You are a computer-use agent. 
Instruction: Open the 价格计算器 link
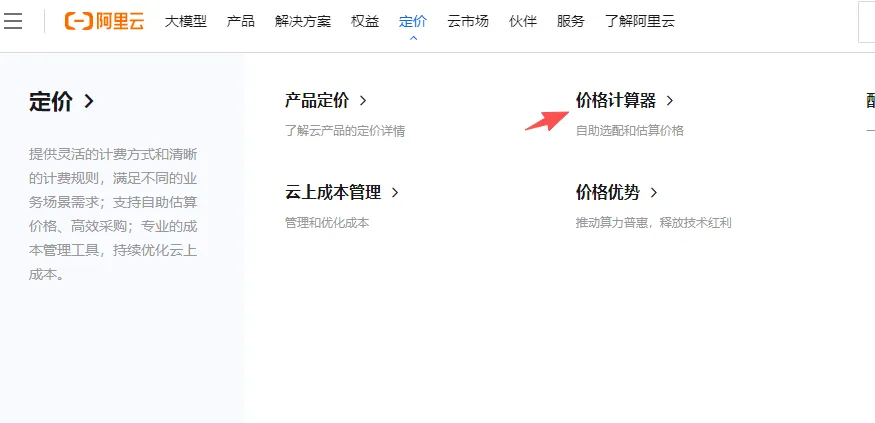(616, 101)
